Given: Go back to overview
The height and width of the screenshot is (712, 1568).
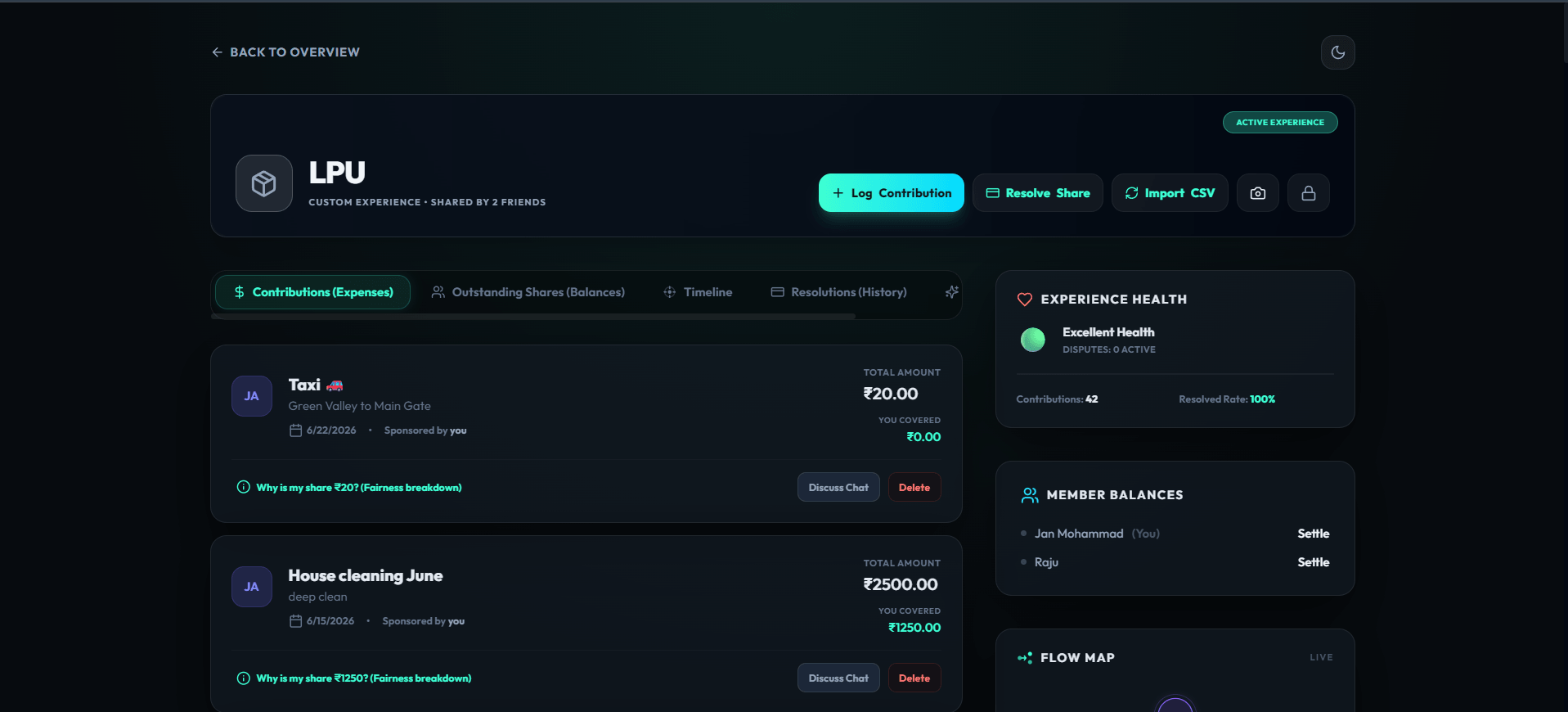Looking at the screenshot, I should 285,52.
